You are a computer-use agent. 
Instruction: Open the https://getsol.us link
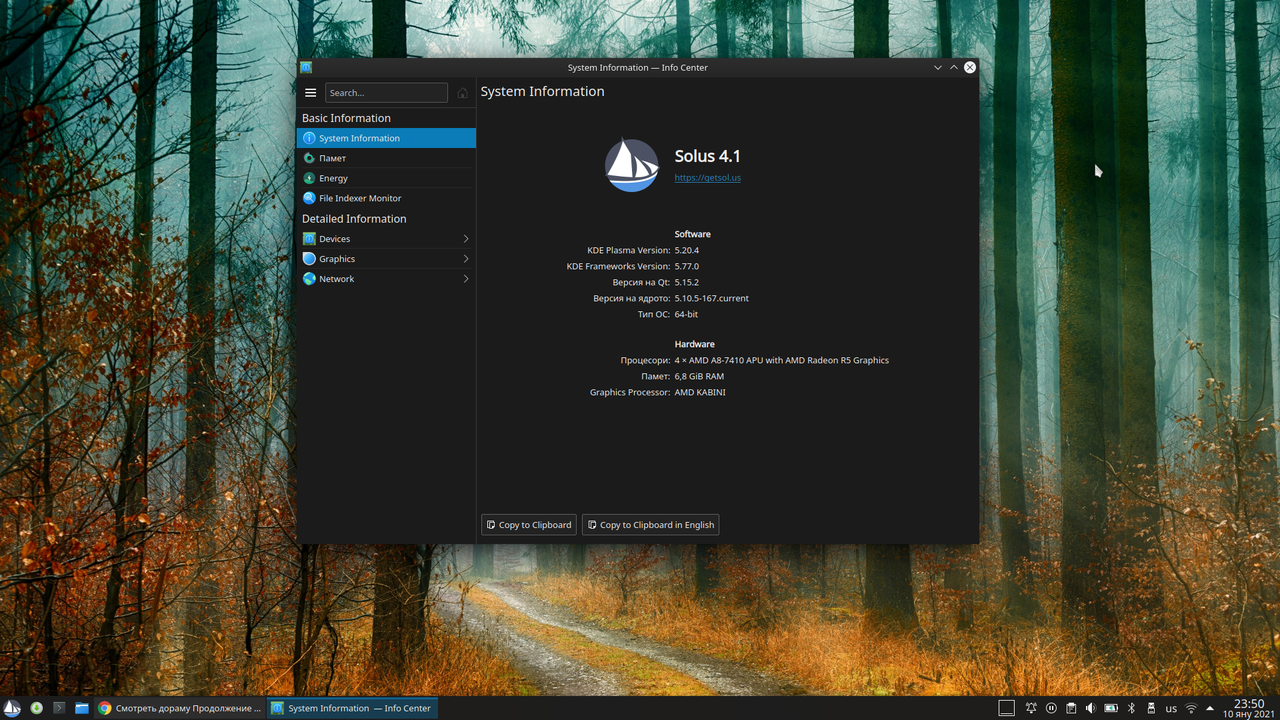[x=708, y=178]
